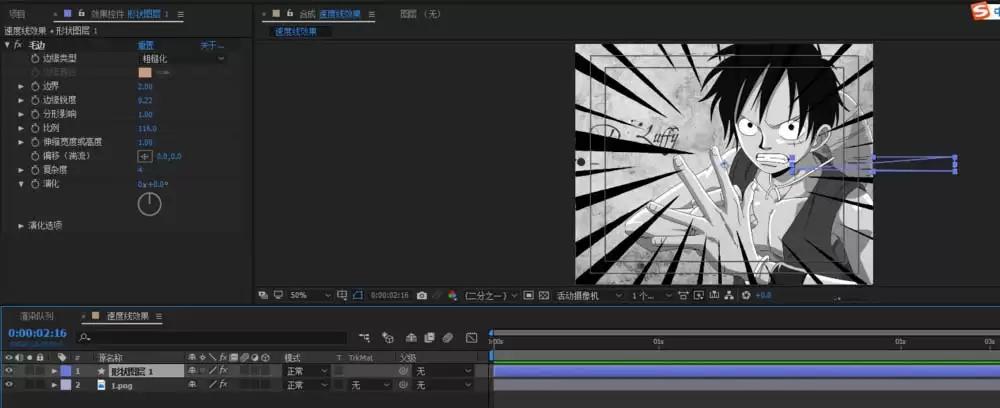Toggle the 边界 property stopwatch

click(x=35, y=86)
